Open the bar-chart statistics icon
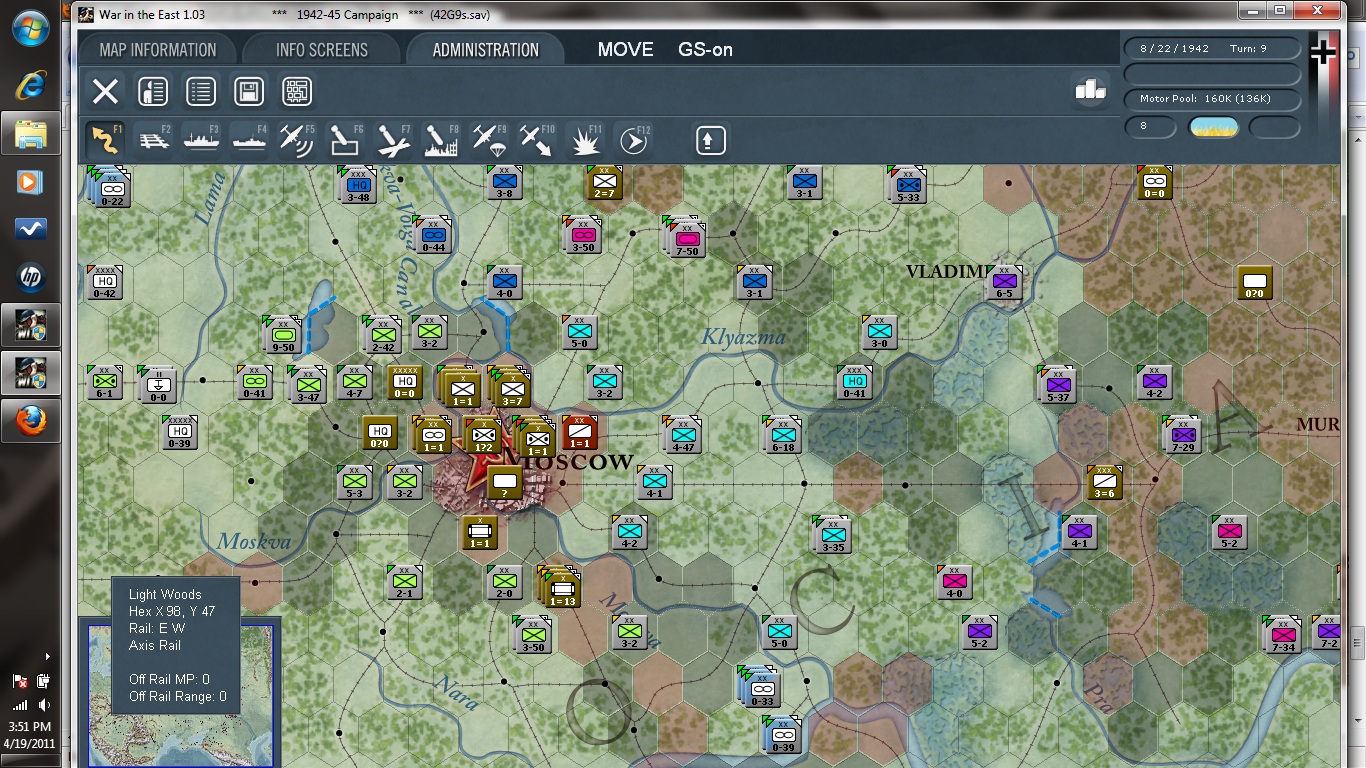The image size is (1366, 768). pyautogui.click(x=1090, y=90)
